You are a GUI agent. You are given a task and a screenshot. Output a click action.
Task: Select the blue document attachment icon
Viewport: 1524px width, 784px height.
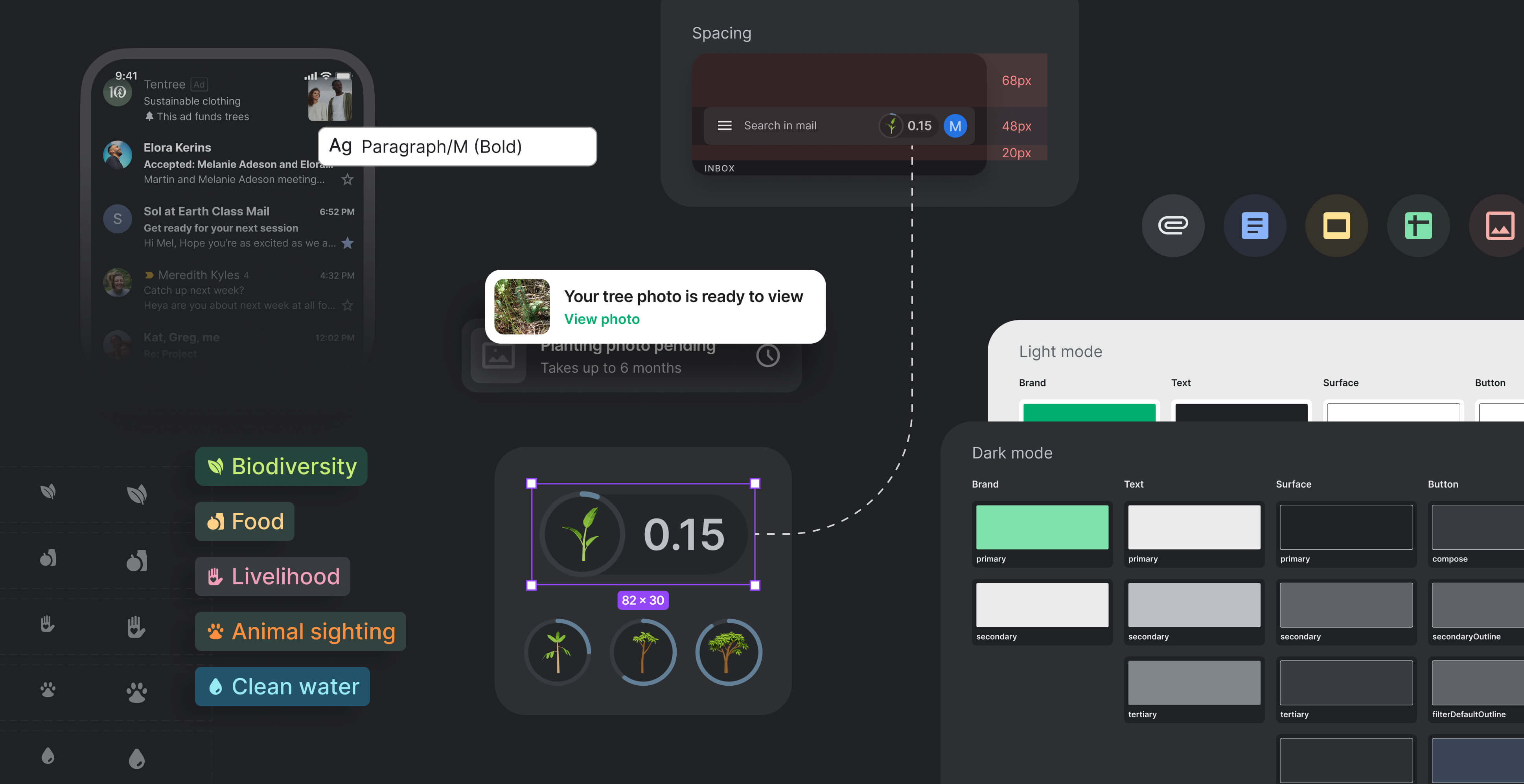[1254, 225]
